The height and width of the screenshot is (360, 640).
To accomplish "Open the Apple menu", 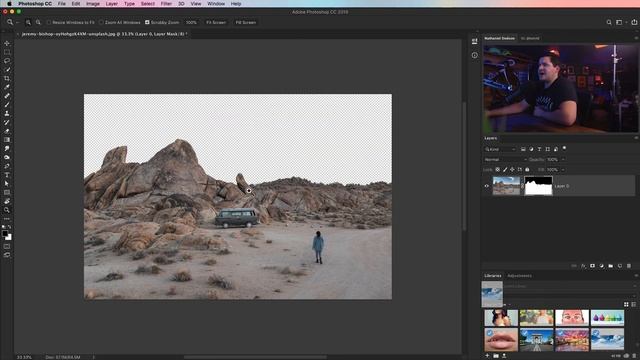I will [x=9, y=4].
